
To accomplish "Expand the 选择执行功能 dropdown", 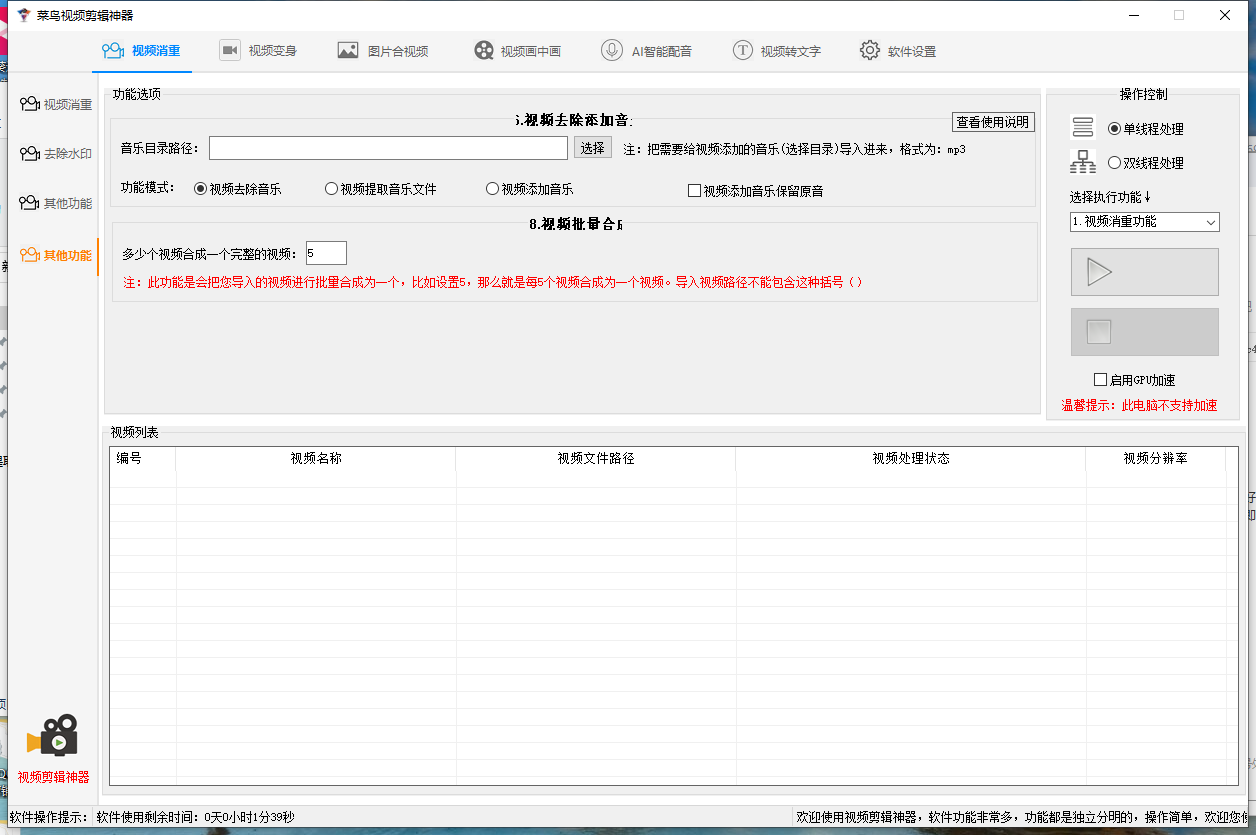I will 1144,222.
